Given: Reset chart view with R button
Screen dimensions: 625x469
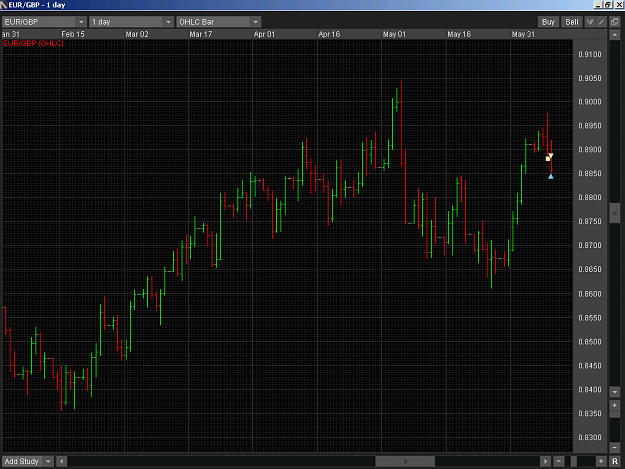Looking at the screenshot, I should [615, 461].
